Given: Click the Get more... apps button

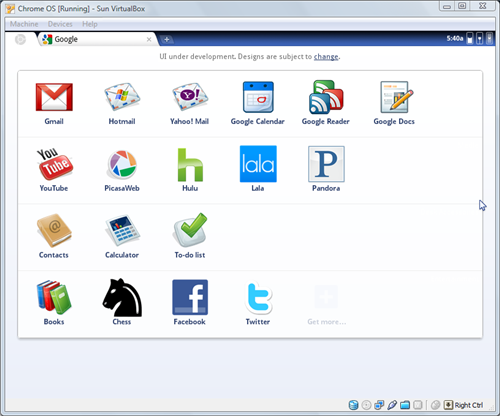Looking at the screenshot, I should point(326,304).
